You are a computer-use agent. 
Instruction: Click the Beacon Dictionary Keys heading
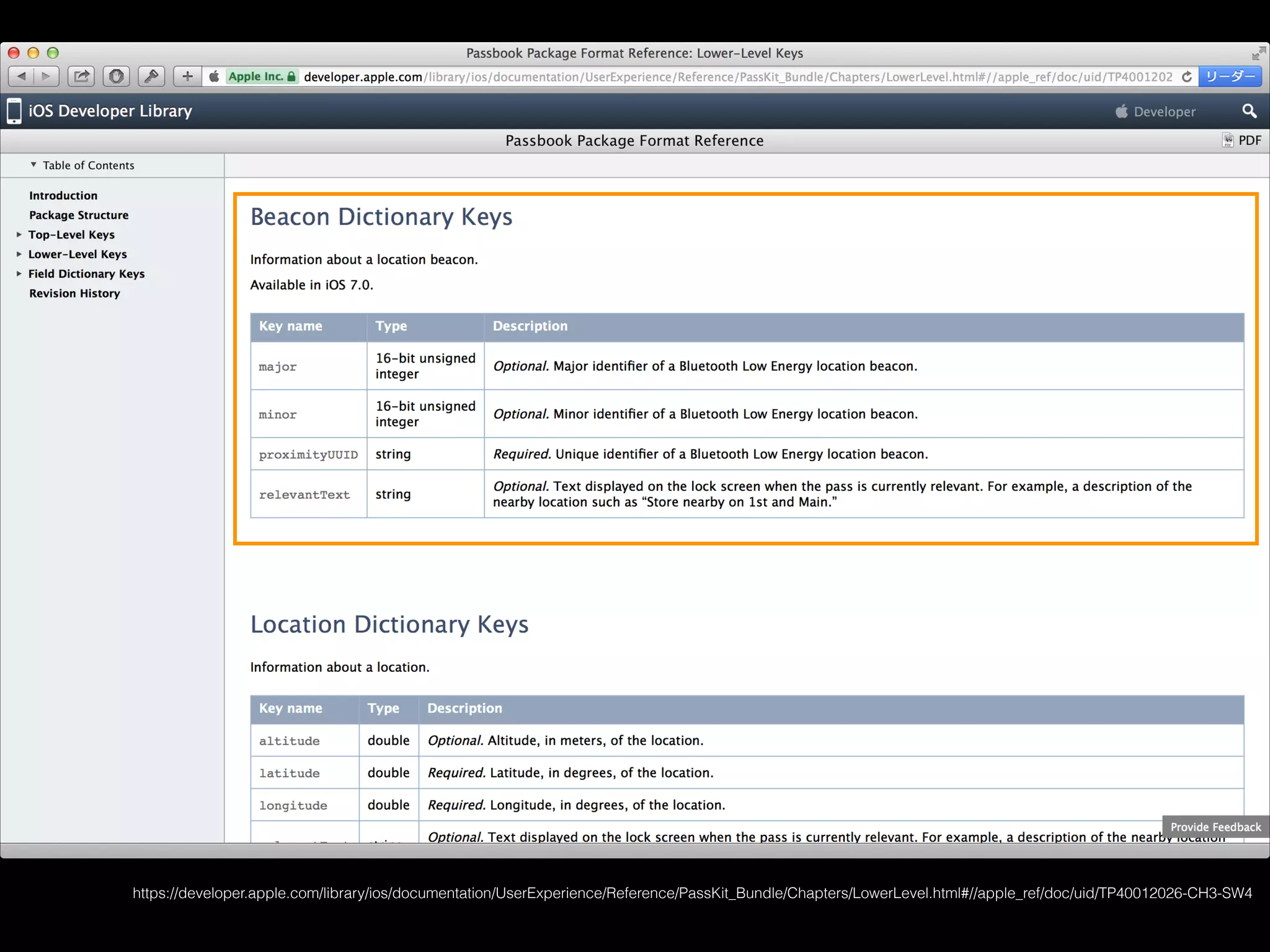(x=381, y=217)
